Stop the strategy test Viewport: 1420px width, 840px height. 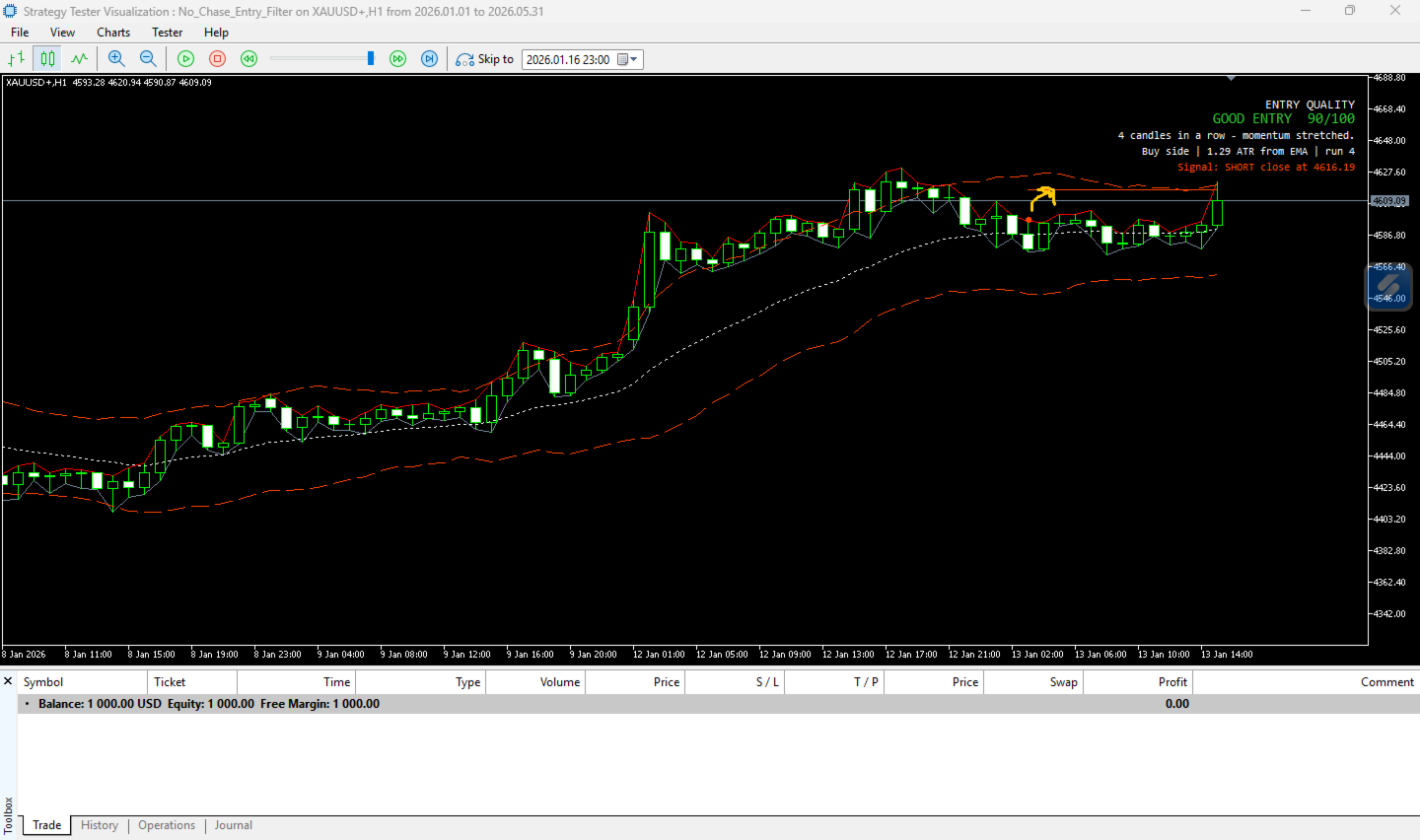pyautogui.click(x=218, y=59)
